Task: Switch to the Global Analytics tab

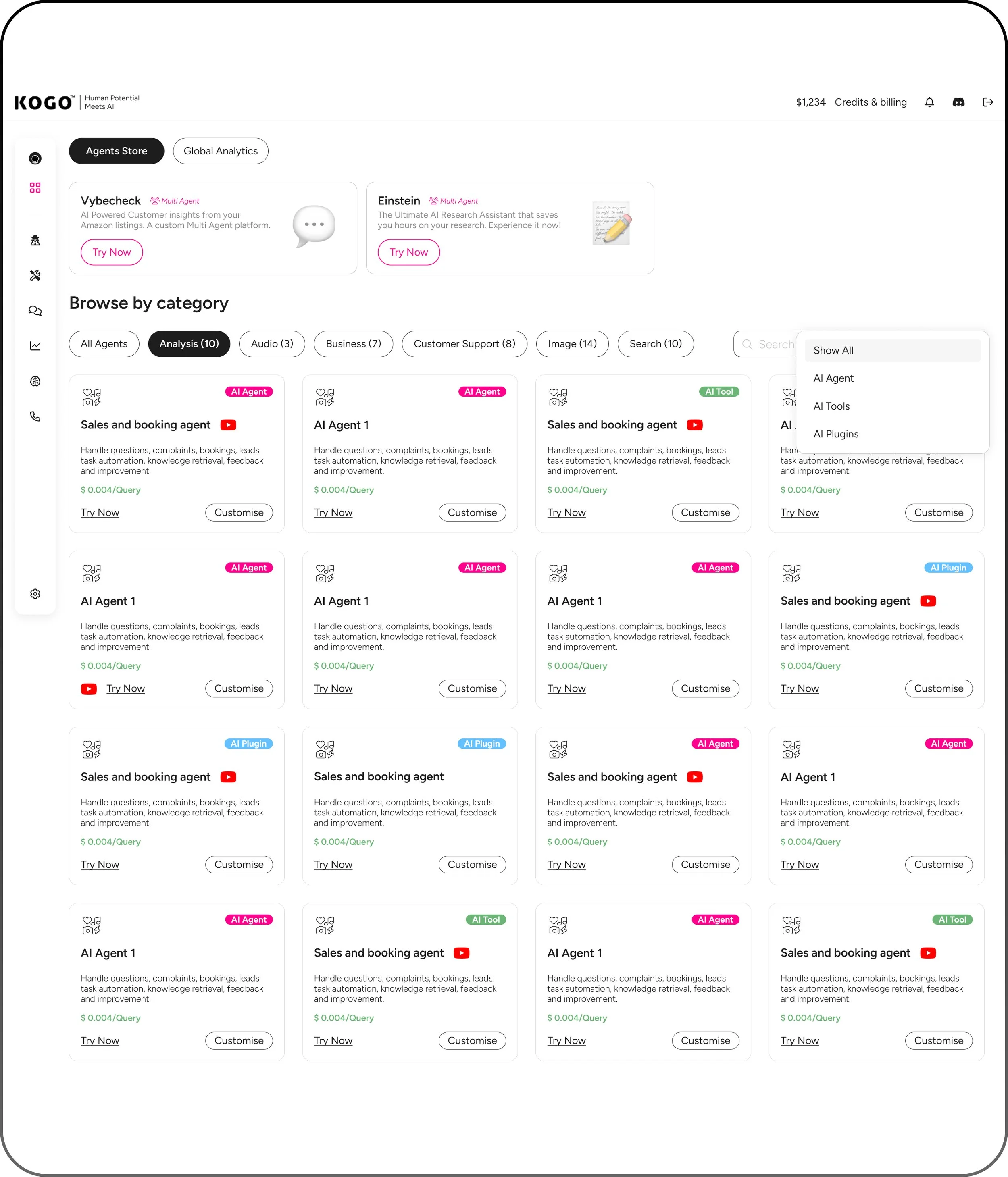Action: click(221, 151)
